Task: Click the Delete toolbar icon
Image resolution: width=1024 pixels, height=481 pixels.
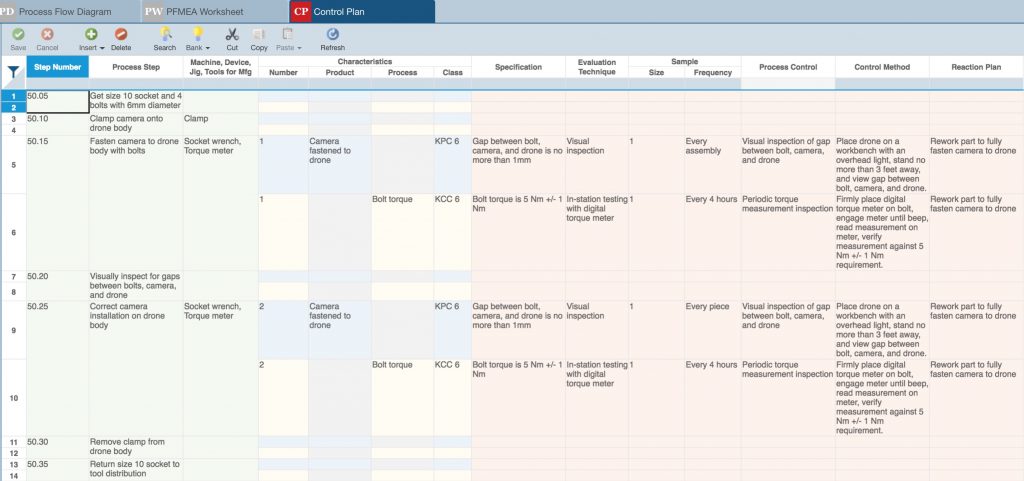Action: [121, 35]
